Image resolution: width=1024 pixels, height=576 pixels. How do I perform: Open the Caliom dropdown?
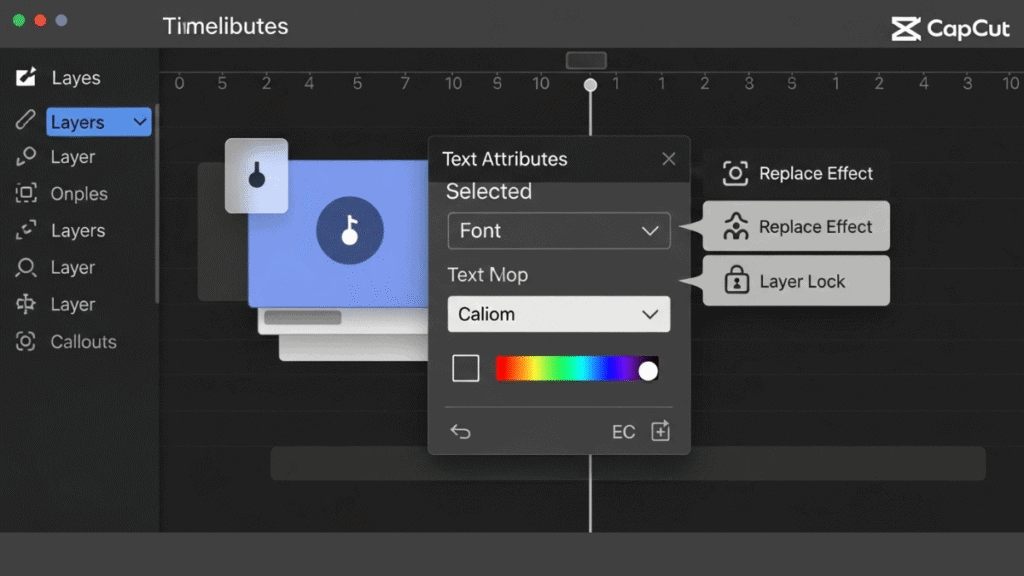click(x=558, y=314)
